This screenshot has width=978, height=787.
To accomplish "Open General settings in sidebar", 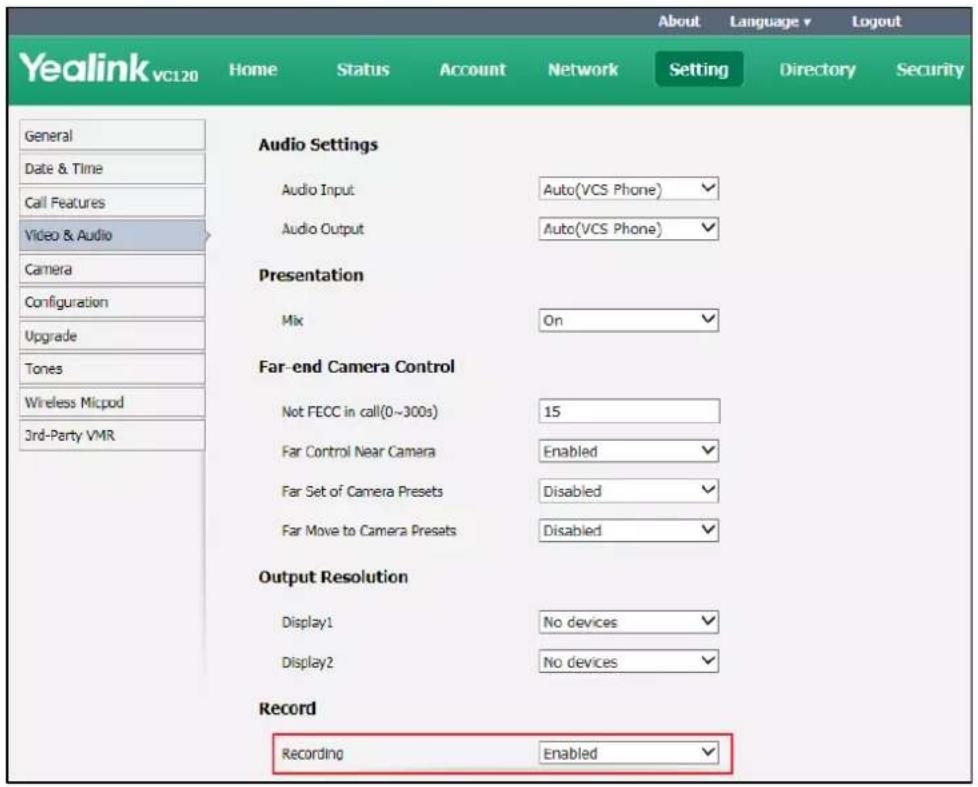I will pyautogui.click(x=112, y=135).
